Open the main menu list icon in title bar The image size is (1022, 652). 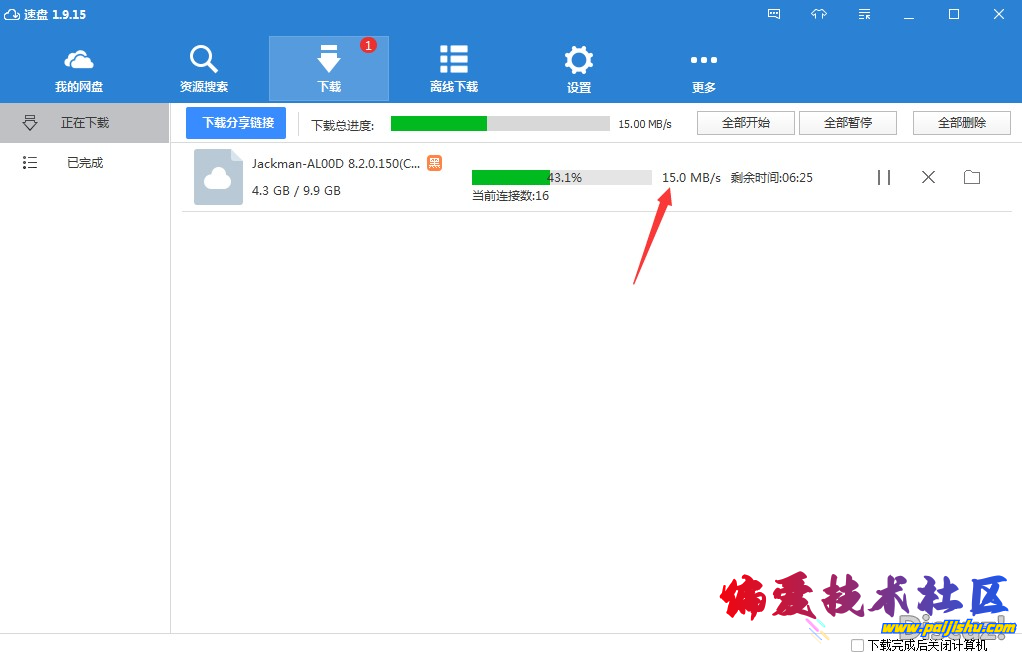pyautogui.click(x=864, y=14)
